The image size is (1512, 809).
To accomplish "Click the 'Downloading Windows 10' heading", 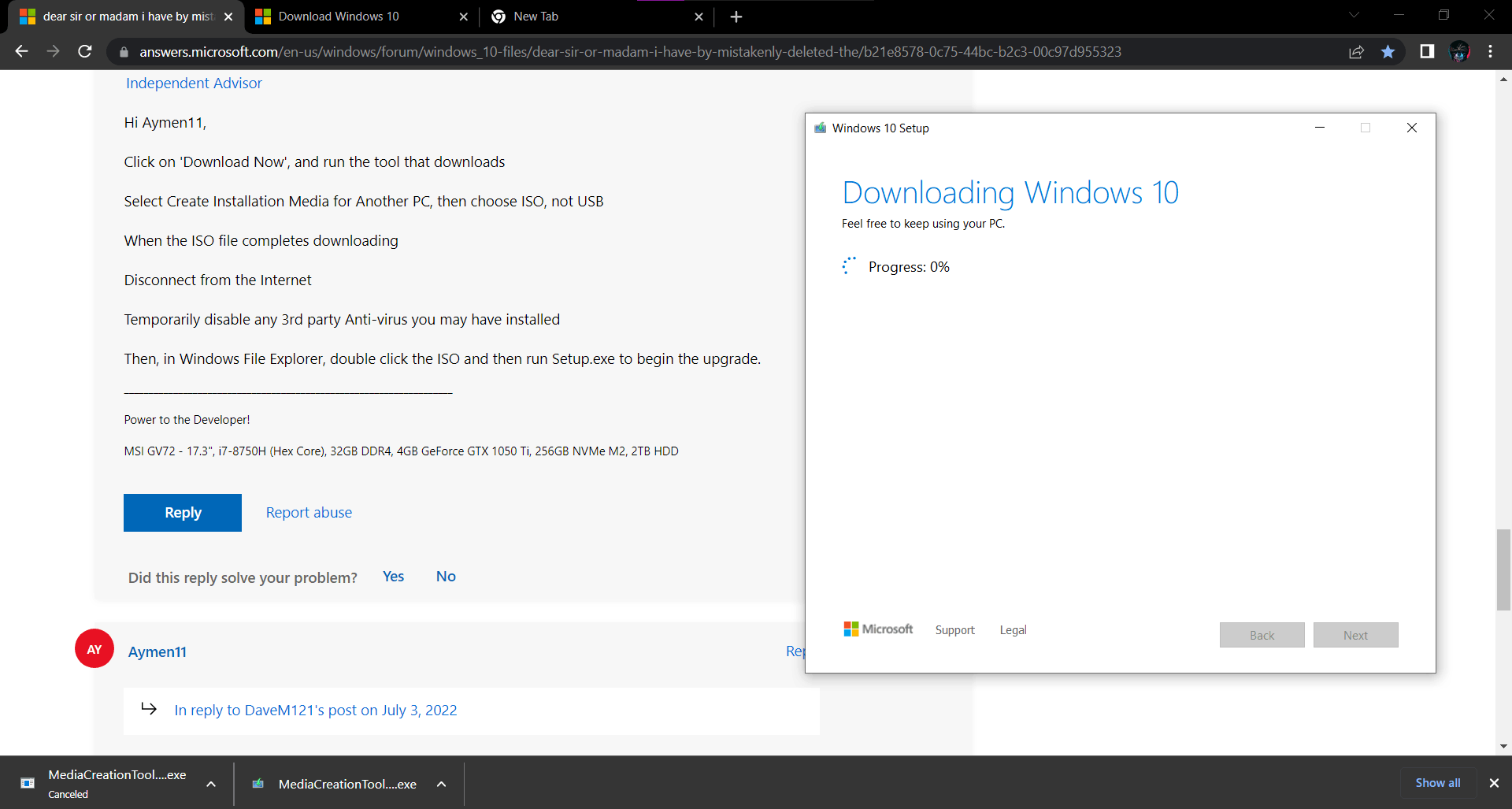I will click(x=1010, y=193).
